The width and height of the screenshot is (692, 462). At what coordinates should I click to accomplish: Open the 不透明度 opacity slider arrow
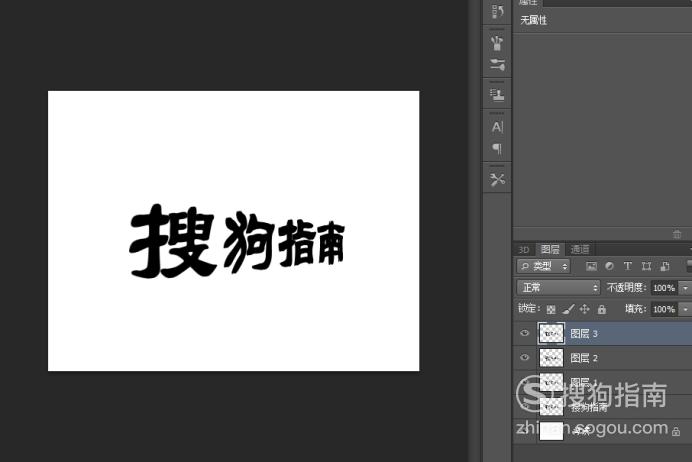coord(685,288)
